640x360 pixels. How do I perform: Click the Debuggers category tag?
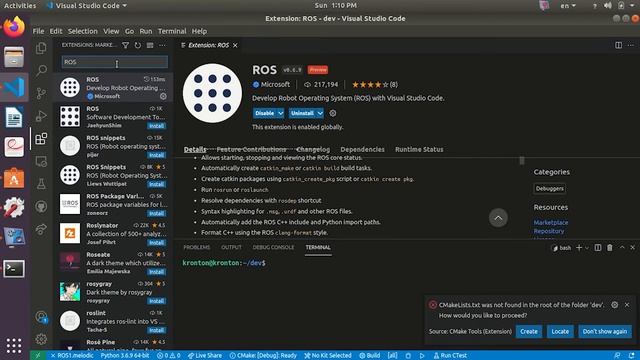[x=550, y=189]
